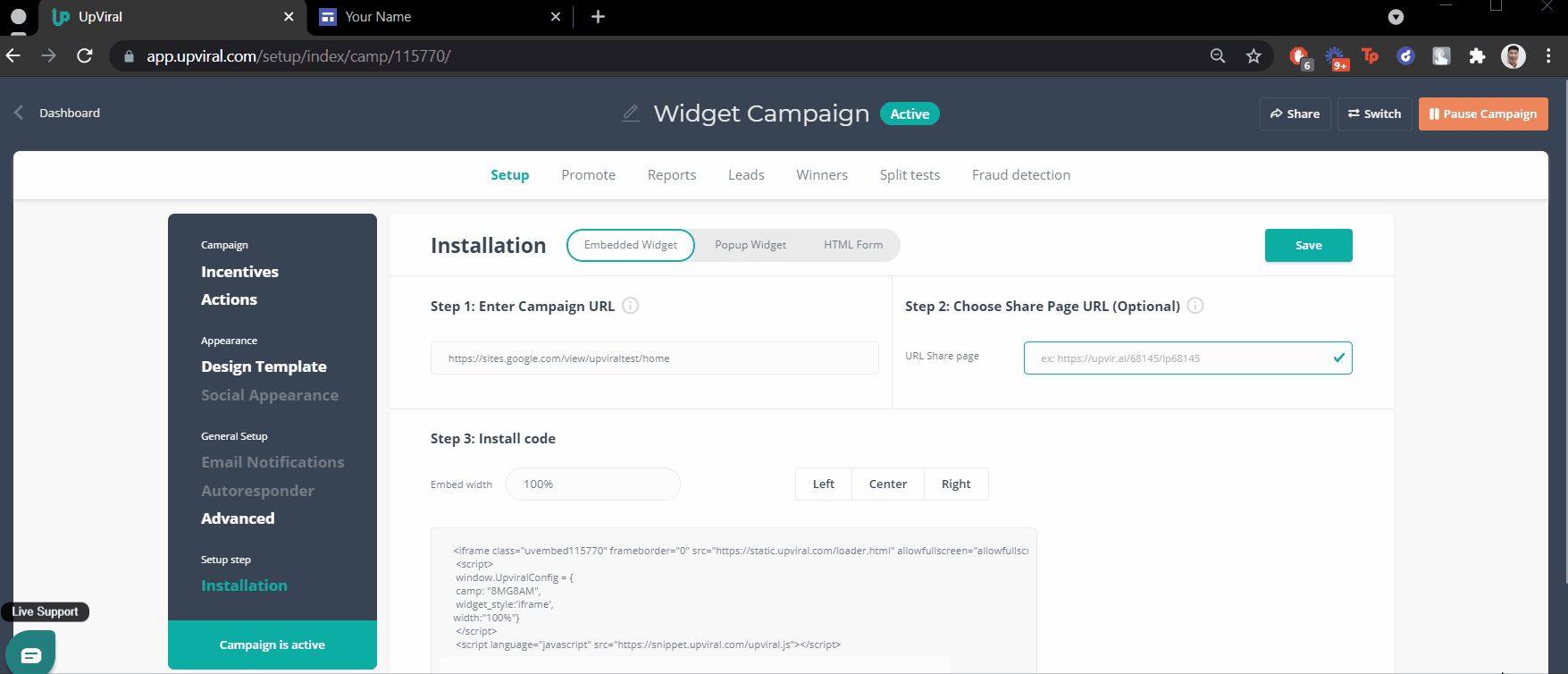Screen dimensions: 1568x674
Task: Open Social Appearance in the sidebar
Action: (270, 395)
